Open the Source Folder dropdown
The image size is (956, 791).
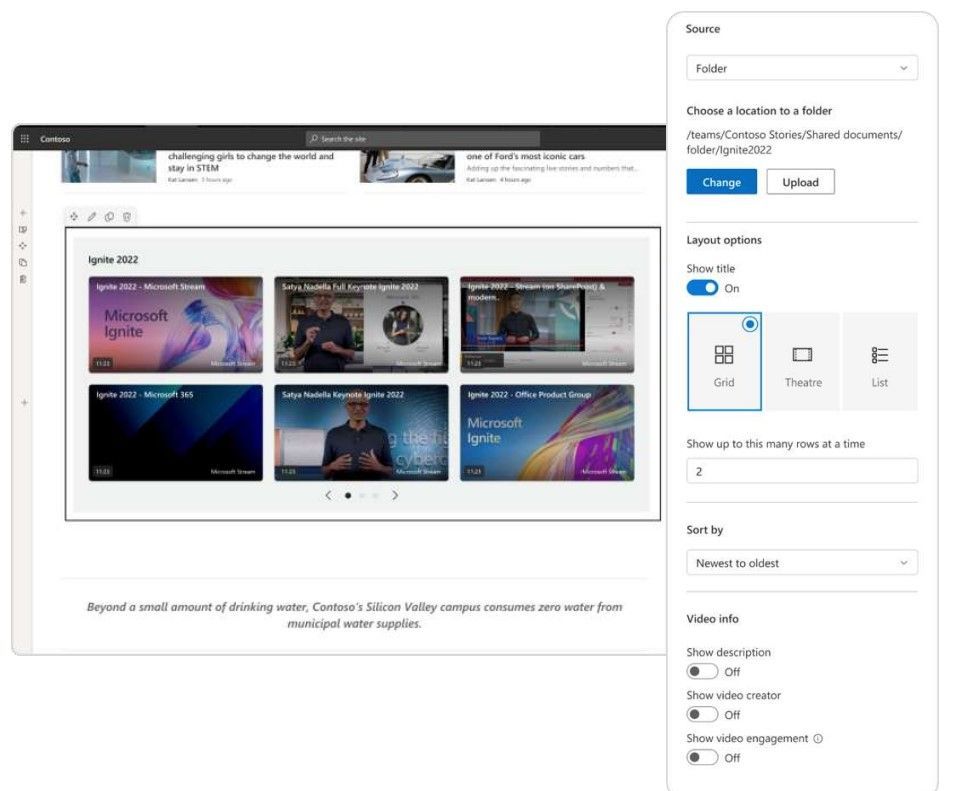802,68
